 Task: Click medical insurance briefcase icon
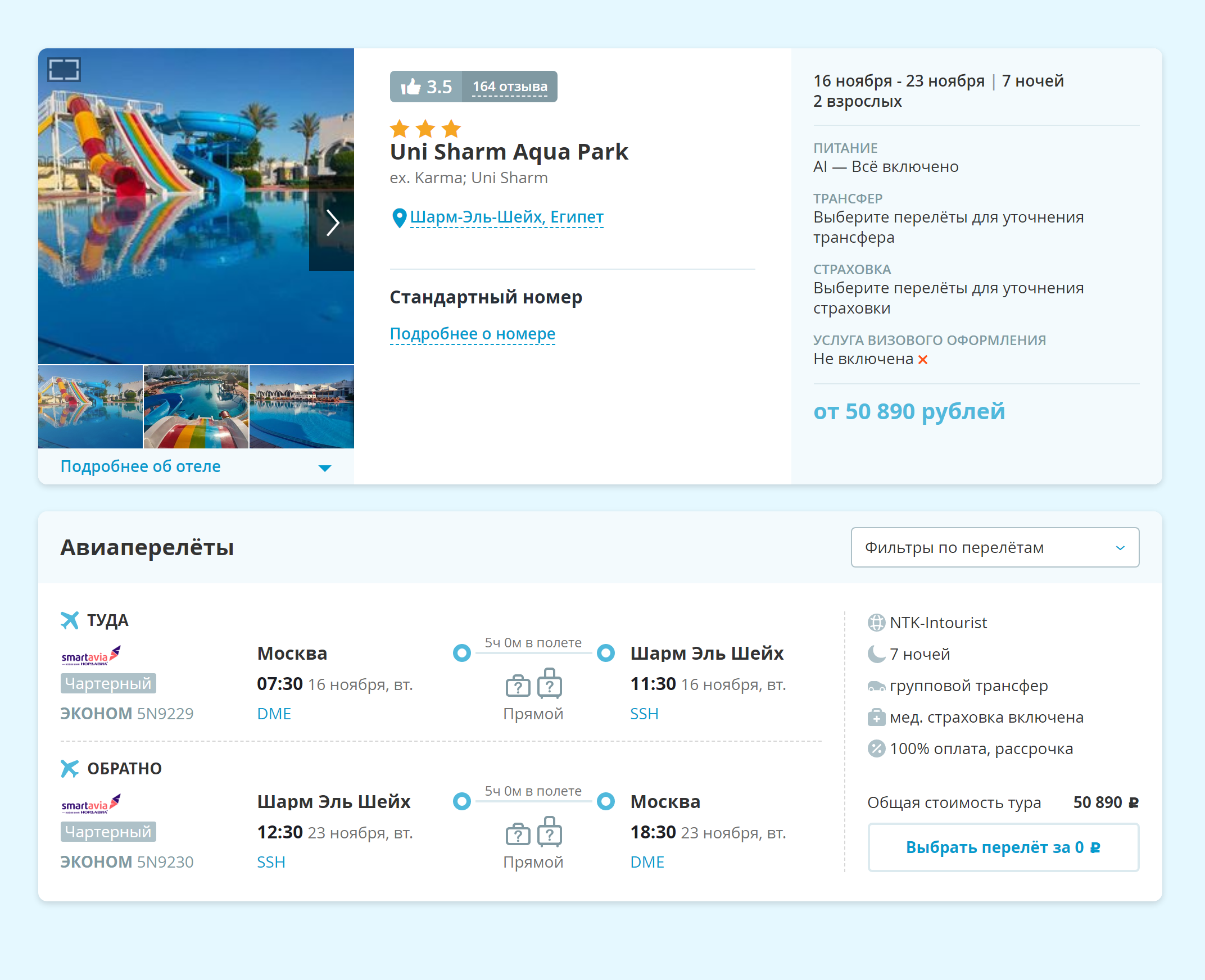click(876, 718)
